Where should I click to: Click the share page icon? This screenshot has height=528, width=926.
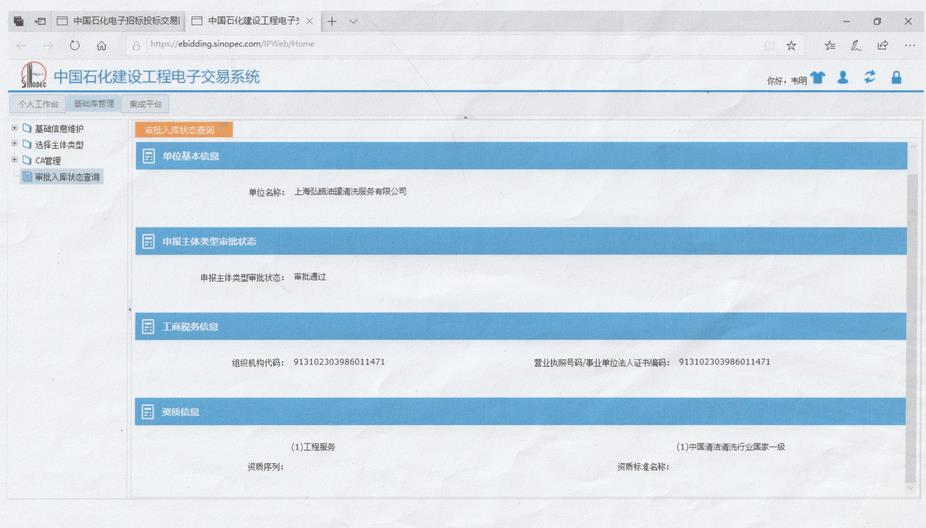click(883, 45)
